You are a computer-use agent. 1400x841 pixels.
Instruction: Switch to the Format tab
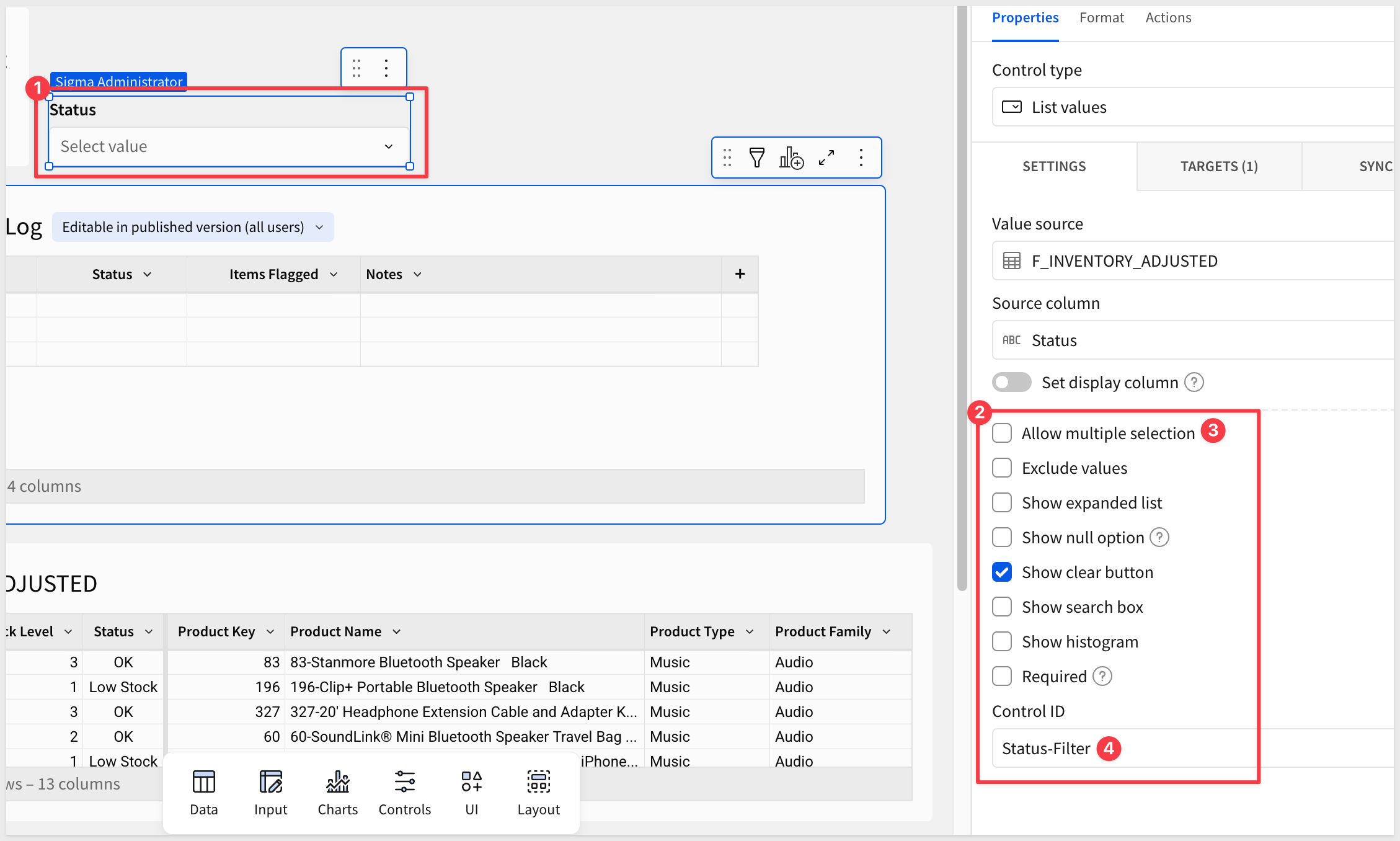(x=1101, y=18)
